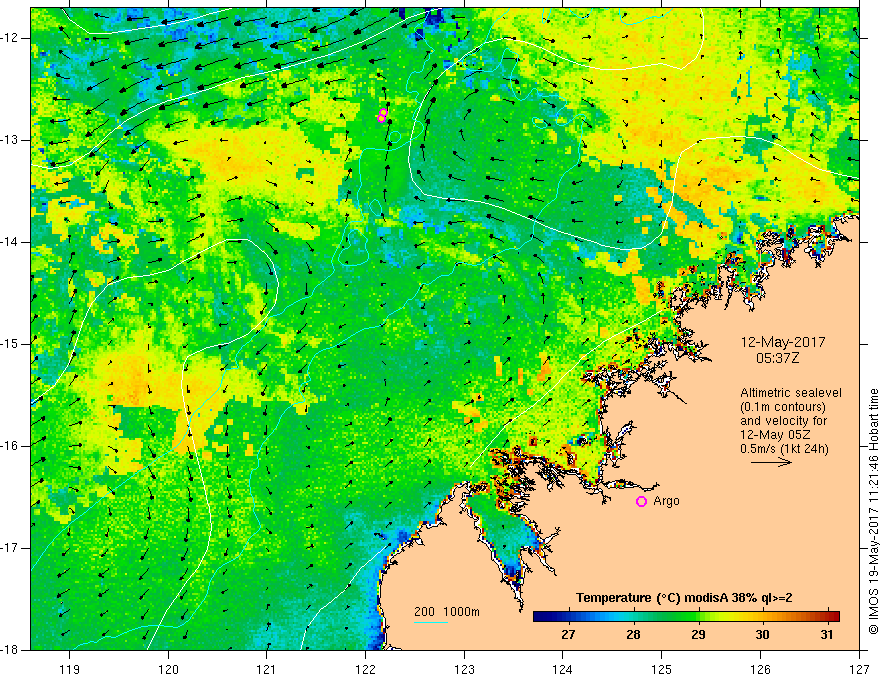Click the colorbar value 28
This screenshot has width=880, height=680.
pyautogui.click(x=633, y=635)
